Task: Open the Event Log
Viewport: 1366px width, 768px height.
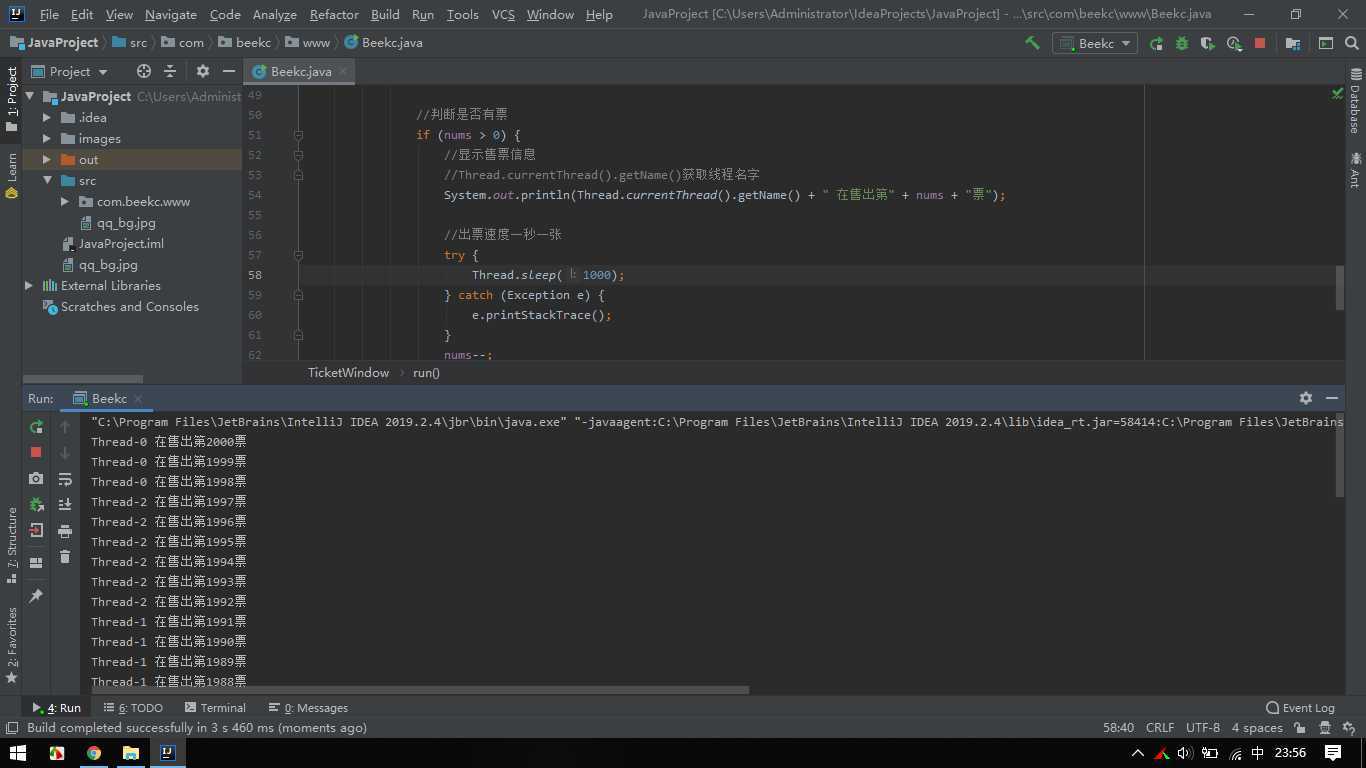Action: [1300, 707]
